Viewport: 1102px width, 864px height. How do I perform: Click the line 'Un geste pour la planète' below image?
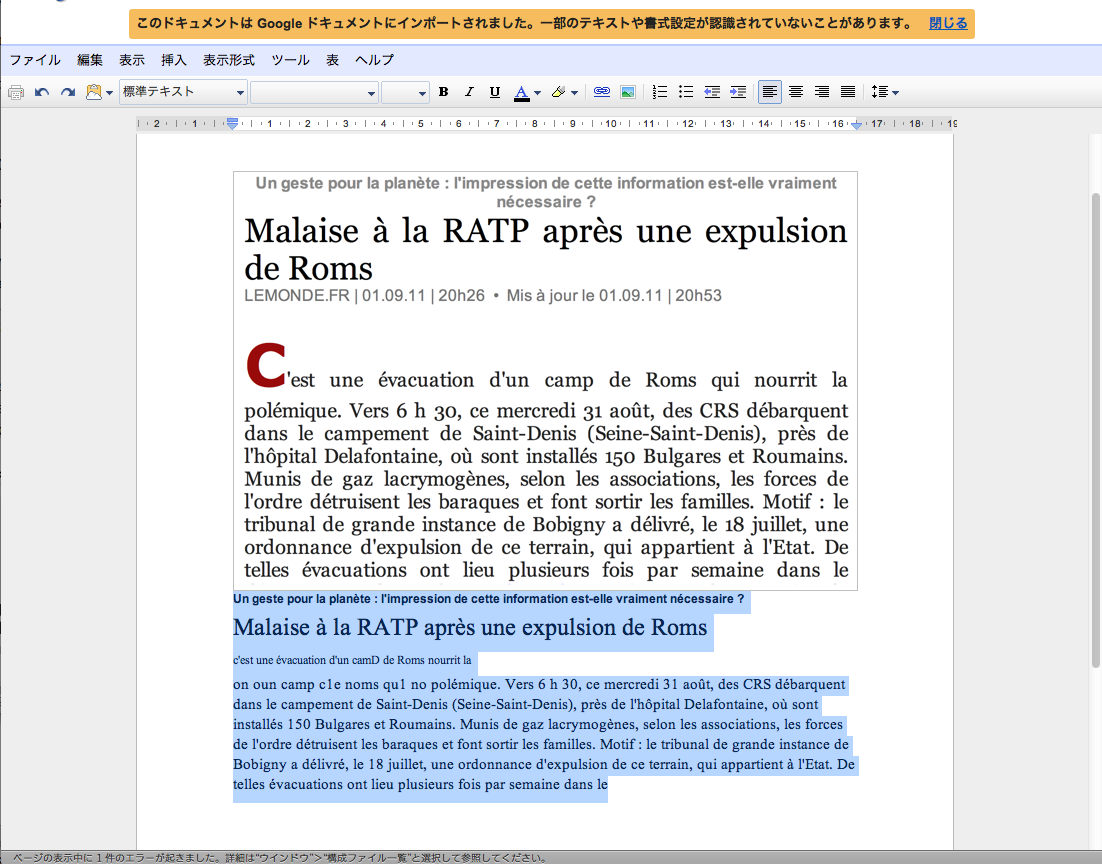click(x=488, y=599)
